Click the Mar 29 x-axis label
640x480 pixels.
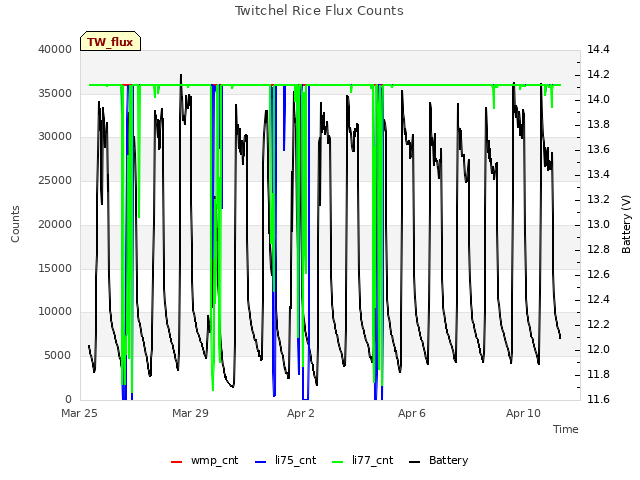click(x=190, y=413)
